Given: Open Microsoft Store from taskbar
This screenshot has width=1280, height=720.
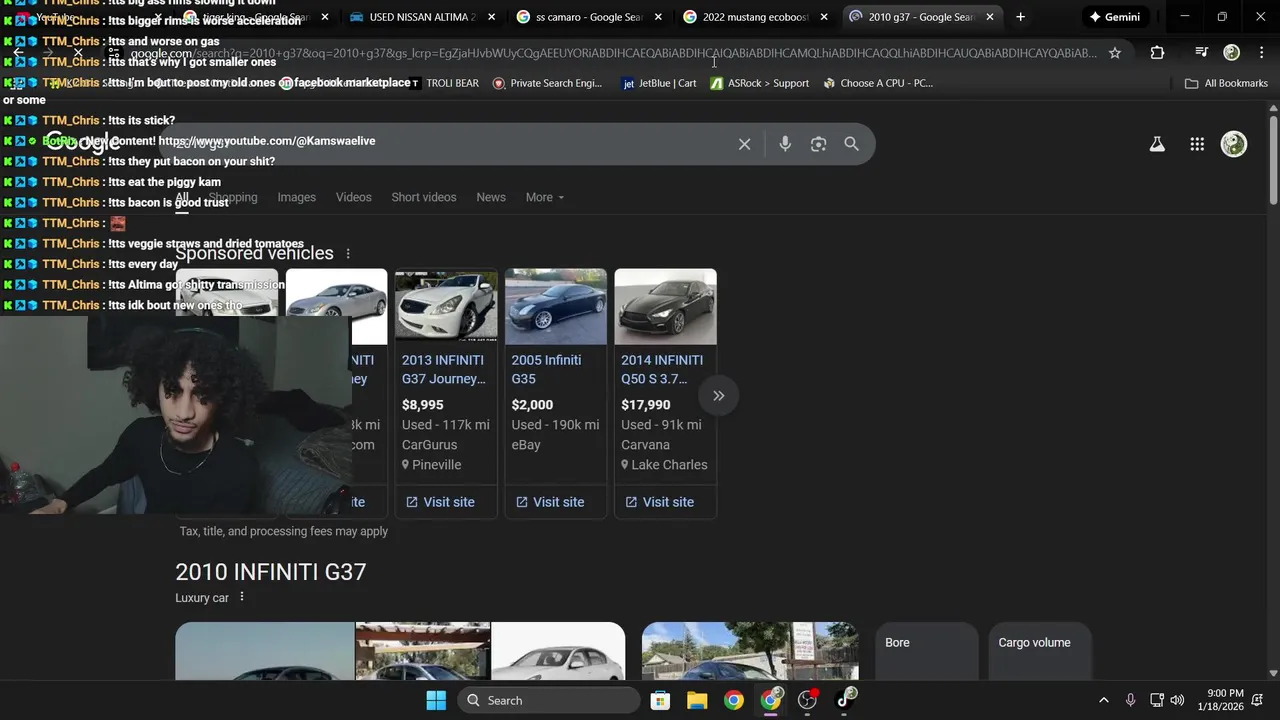Looking at the screenshot, I should (660, 700).
